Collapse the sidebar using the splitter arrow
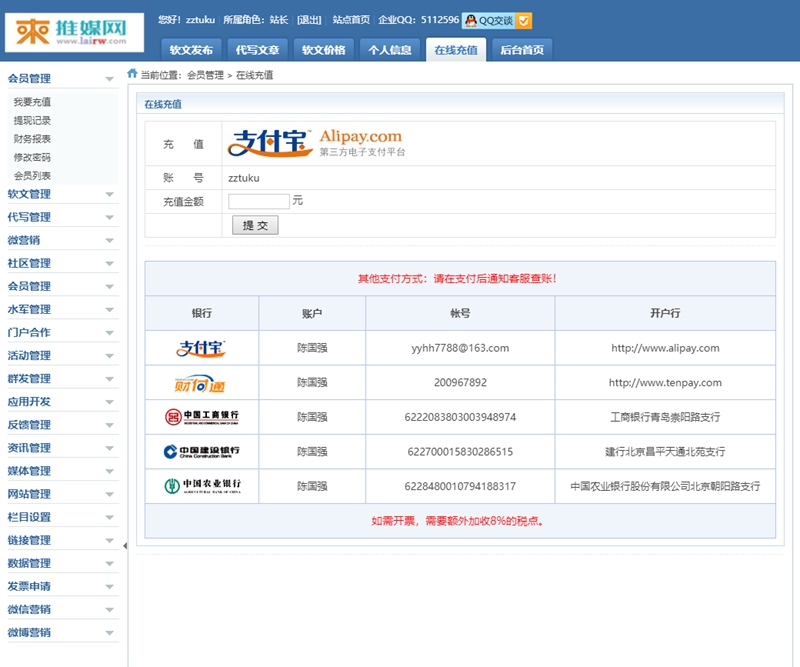800x667 pixels. (125, 545)
